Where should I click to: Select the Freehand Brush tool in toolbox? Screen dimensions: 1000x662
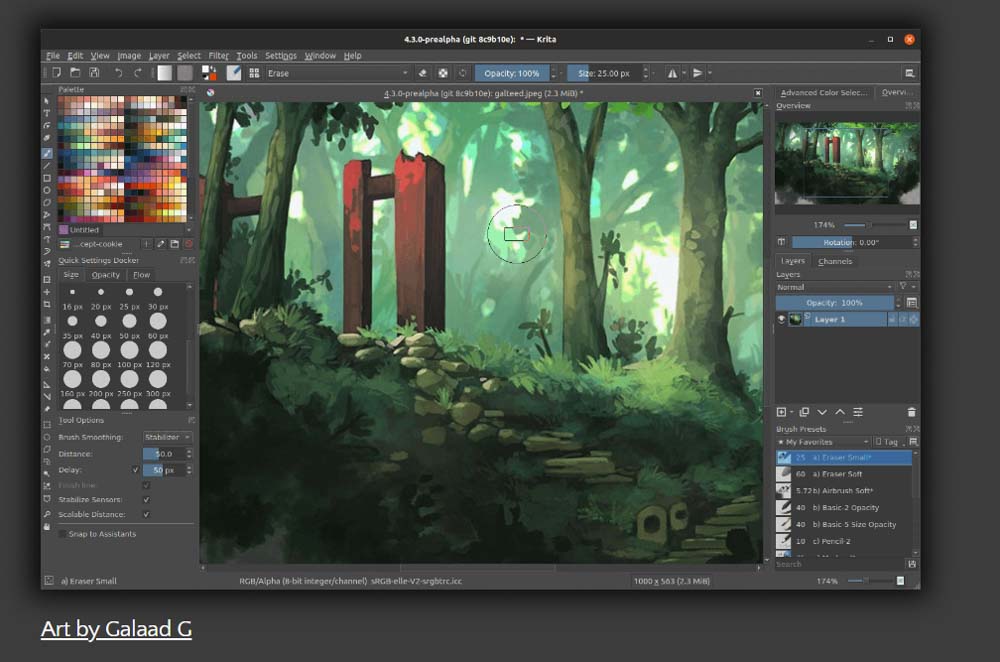[47, 153]
